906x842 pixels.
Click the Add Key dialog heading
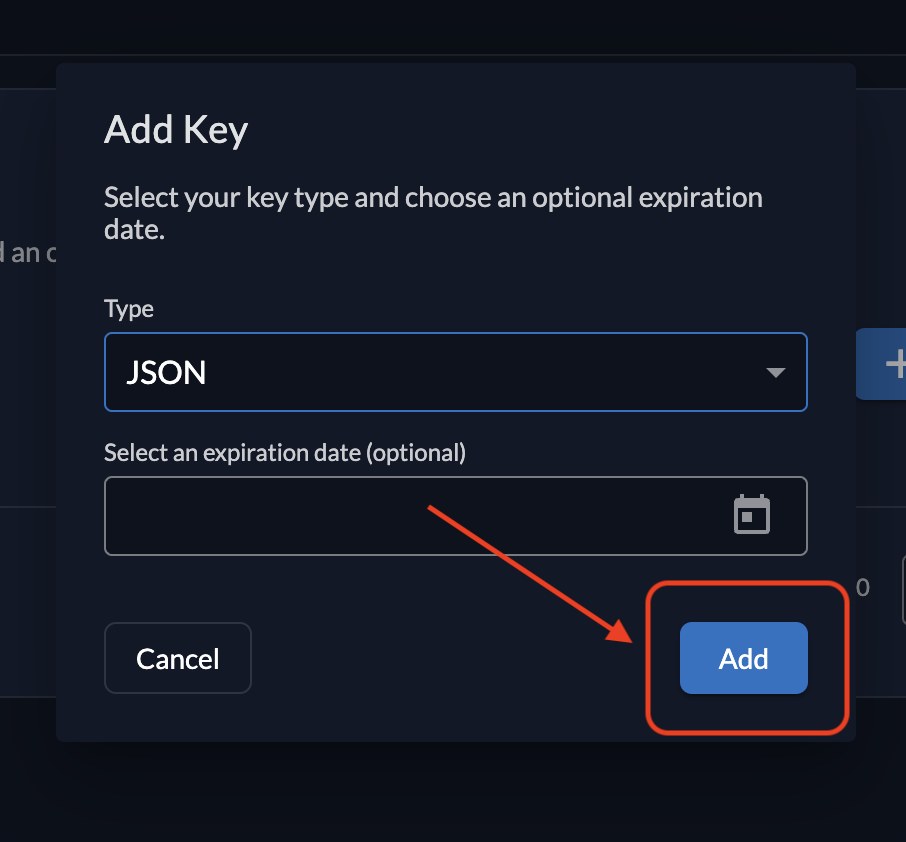[176, 130]
